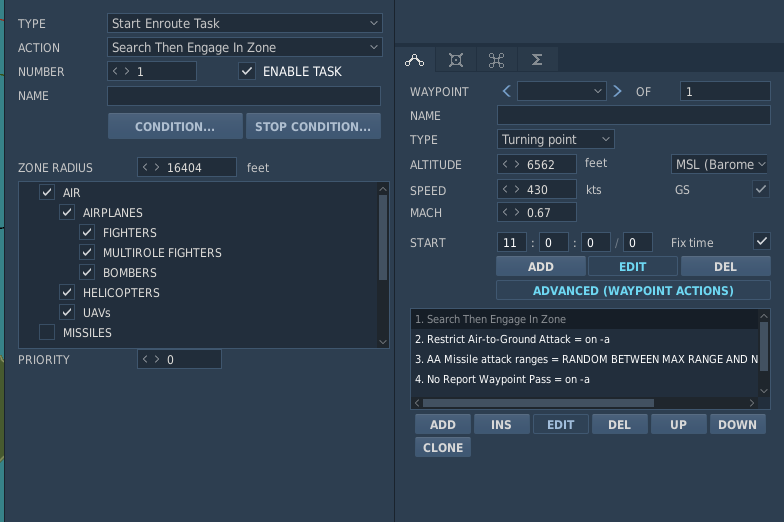Viewport: 784px width, 522px height.
Task: Check the MISSILES checkbox
Action: coord(47,332)
